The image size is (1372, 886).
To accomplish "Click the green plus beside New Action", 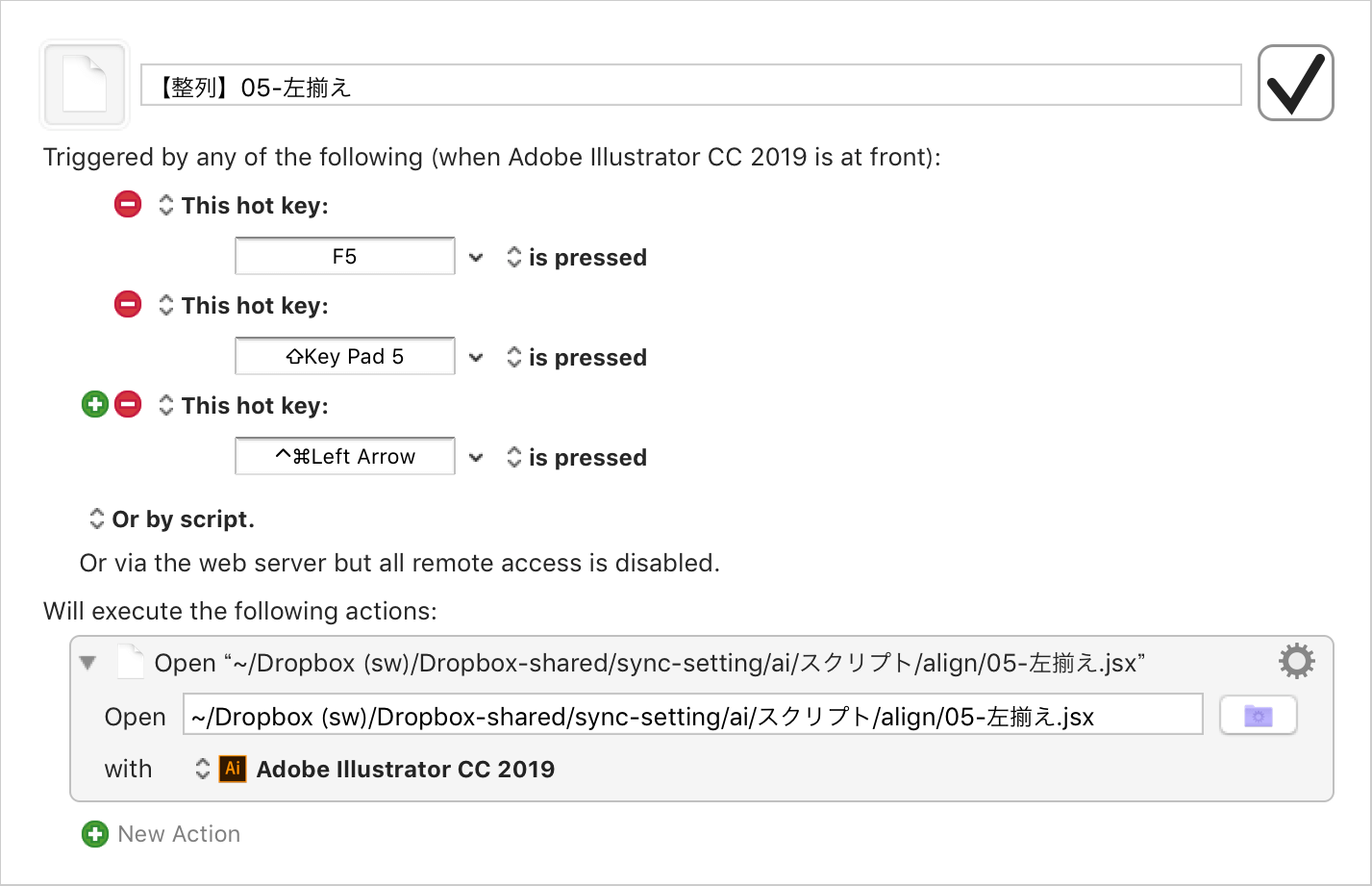I will (95, 834).
